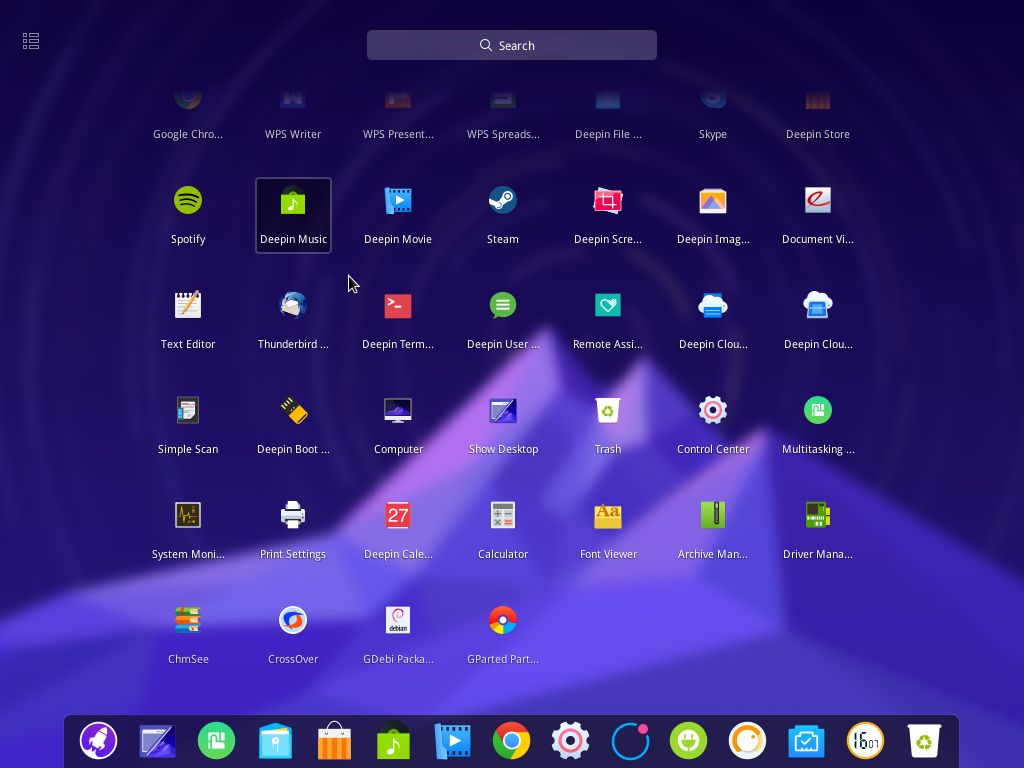Viewport: 1024px width, 768px height.
Task: Launch Remote Assistance
Action: pos(608,305)
